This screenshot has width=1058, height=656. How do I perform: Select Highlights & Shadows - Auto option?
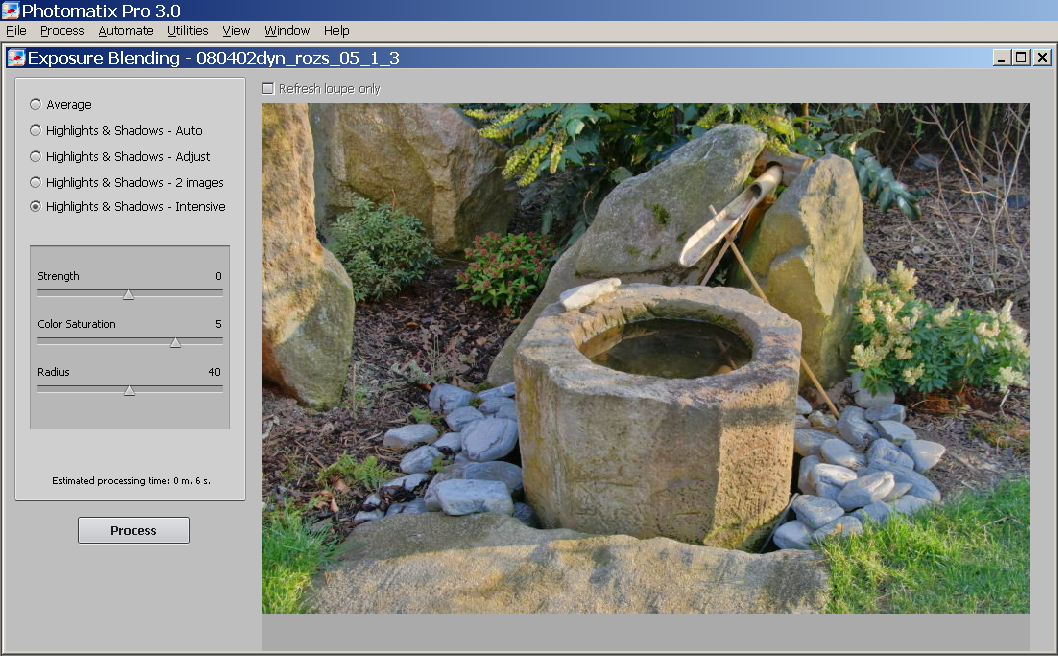click(x=36, y=131)
